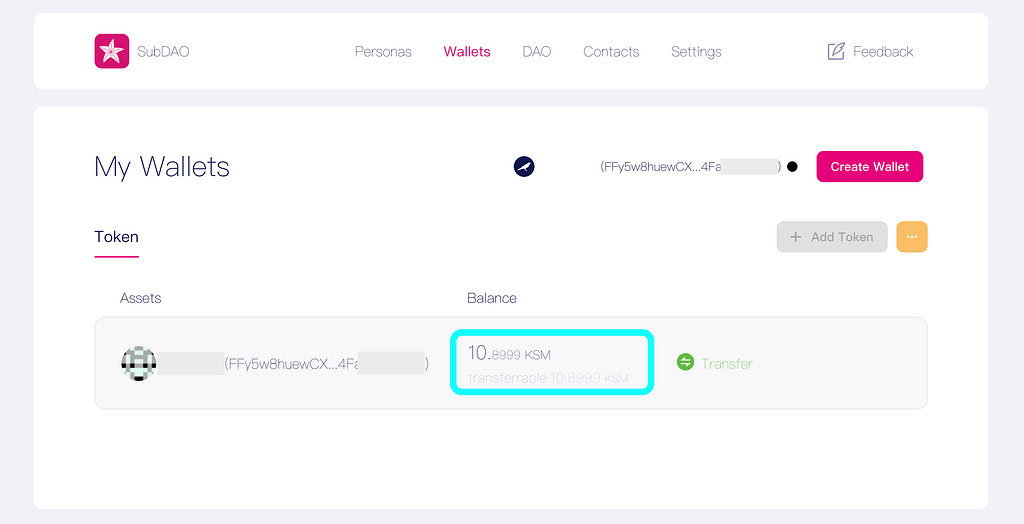This screenshot has width=1024, height=524.
Task: Click the Feedback pencil icon
Action: (x=836, y=51)
